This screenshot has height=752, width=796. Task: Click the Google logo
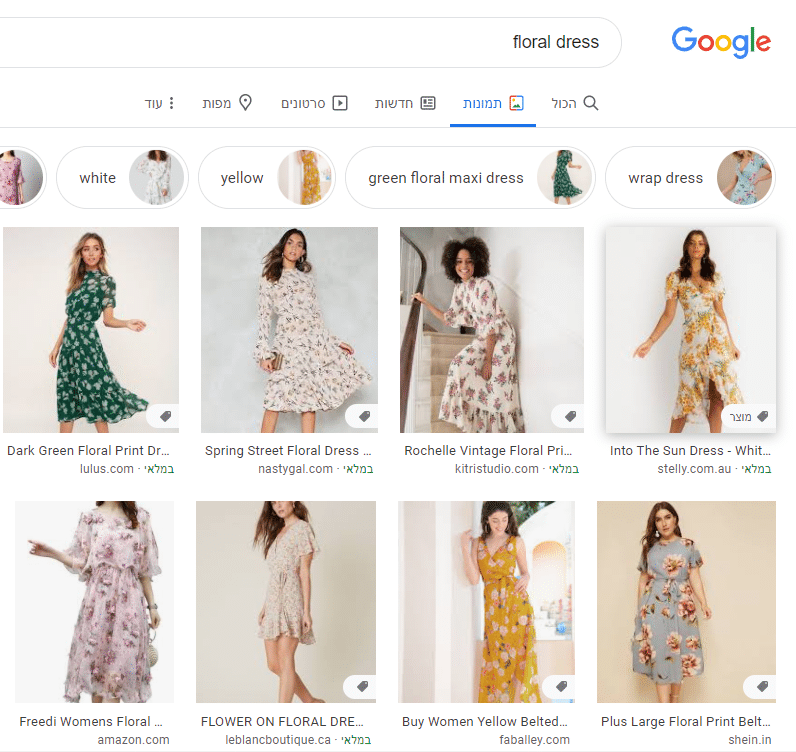click(x=721, y=42)
